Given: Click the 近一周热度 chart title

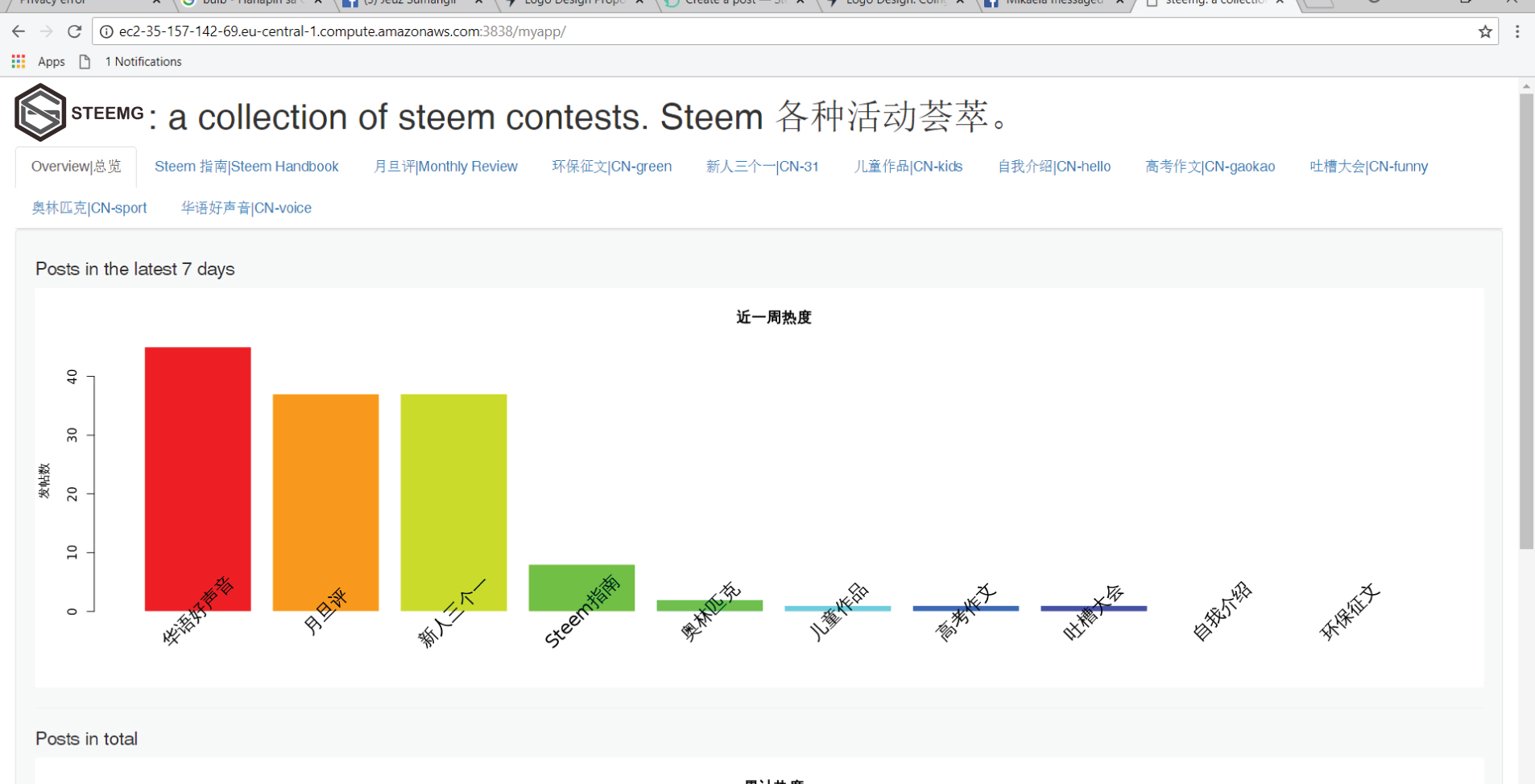Looking at the screenshot, I should (x=773, y=317).
